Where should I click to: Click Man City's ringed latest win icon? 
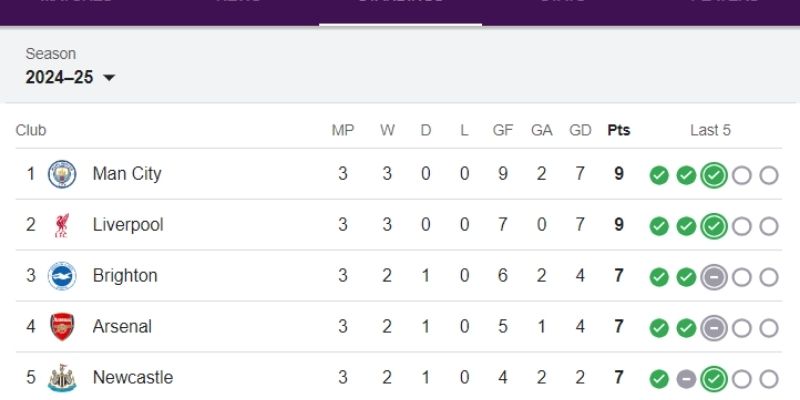pos(713,175)
